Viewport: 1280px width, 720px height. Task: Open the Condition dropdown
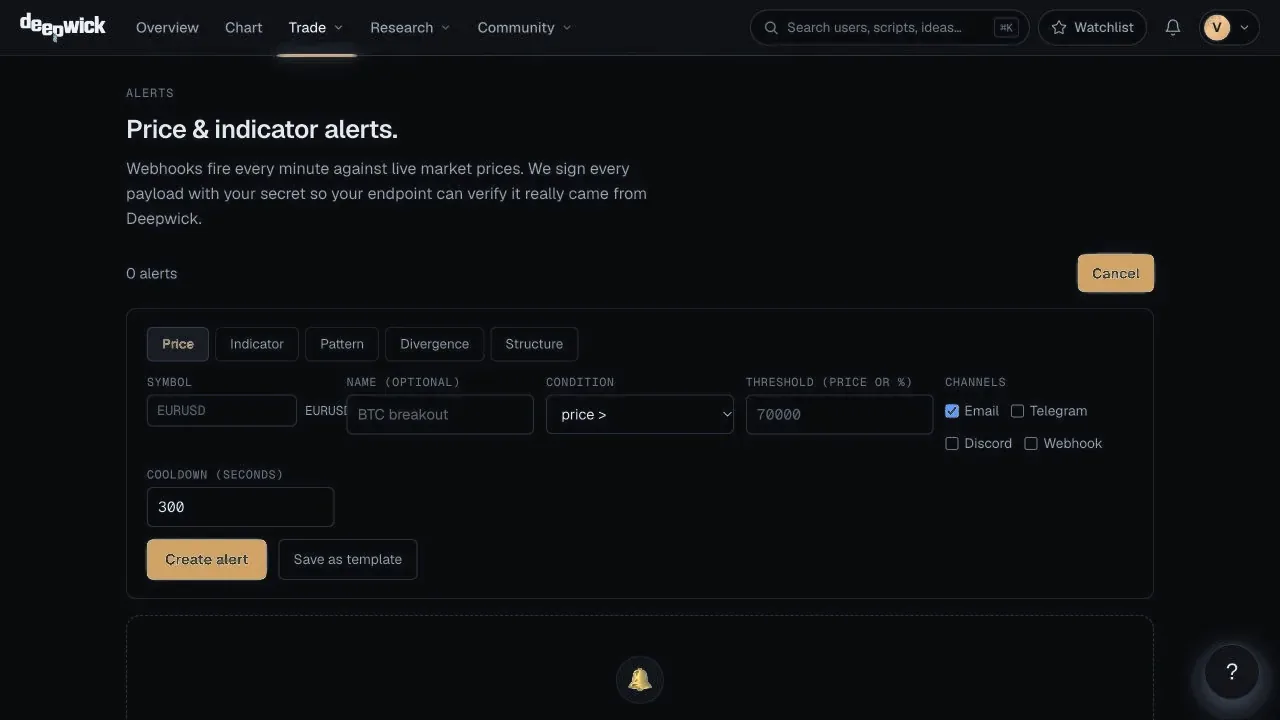640,414
